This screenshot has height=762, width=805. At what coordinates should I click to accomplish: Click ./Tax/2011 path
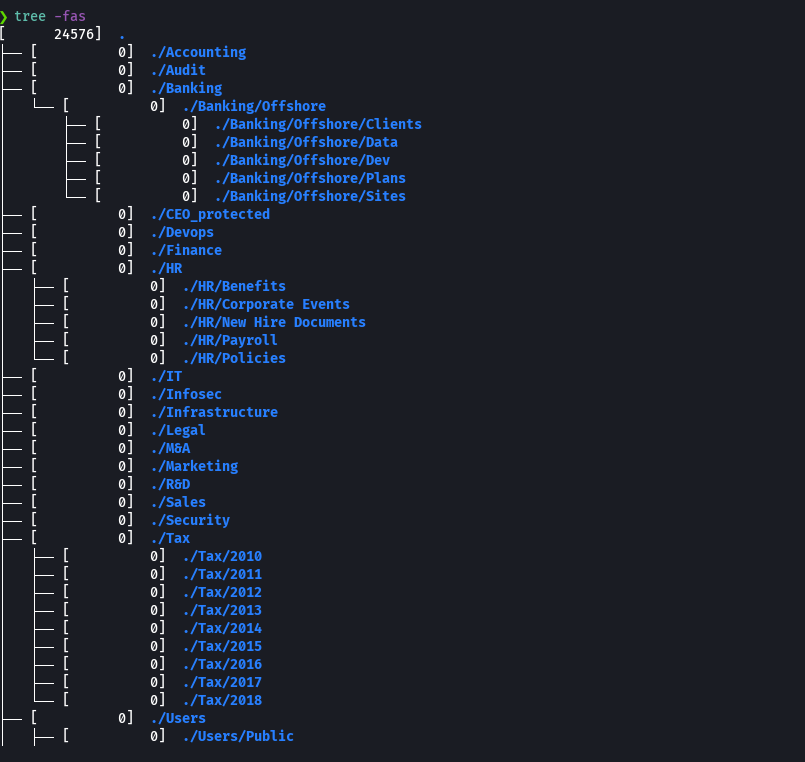222,574
